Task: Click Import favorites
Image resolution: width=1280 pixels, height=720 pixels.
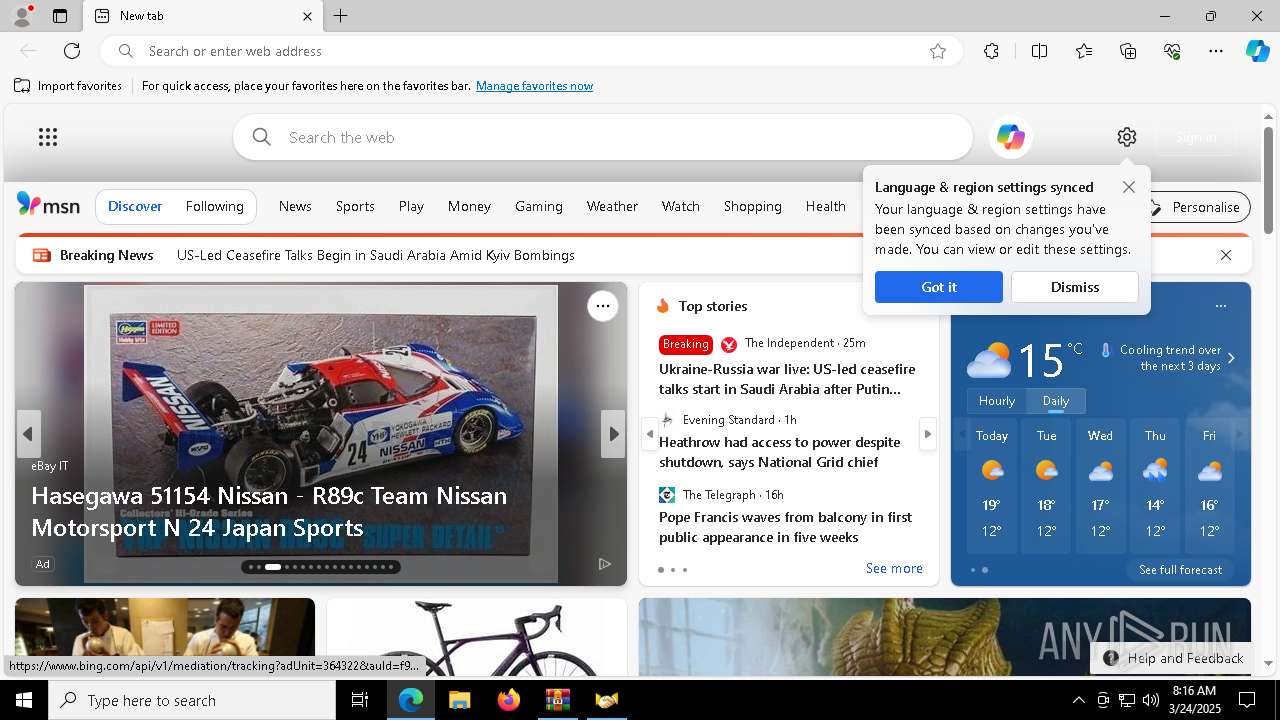Action: point(68,86)
